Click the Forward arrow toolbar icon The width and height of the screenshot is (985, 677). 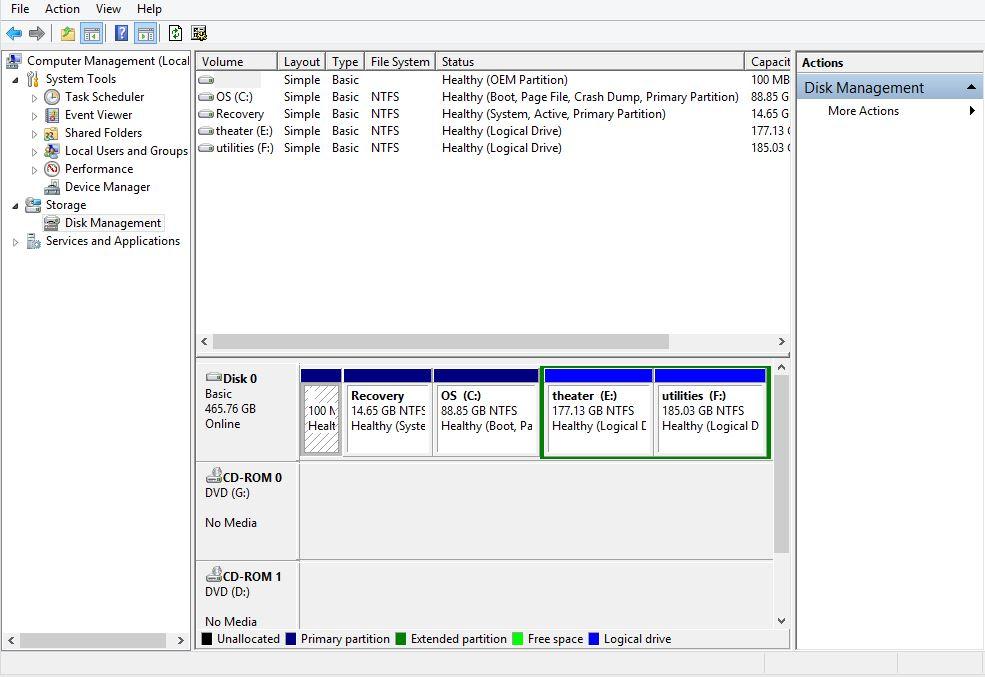(x=37, y=33)
